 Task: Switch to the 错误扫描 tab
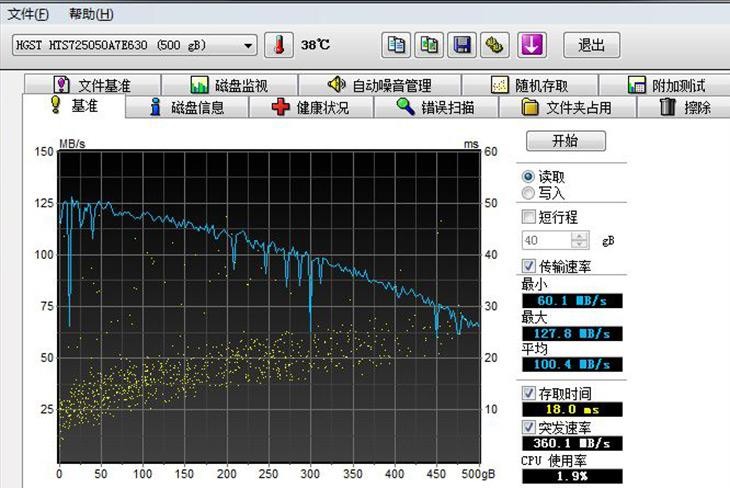436,108
